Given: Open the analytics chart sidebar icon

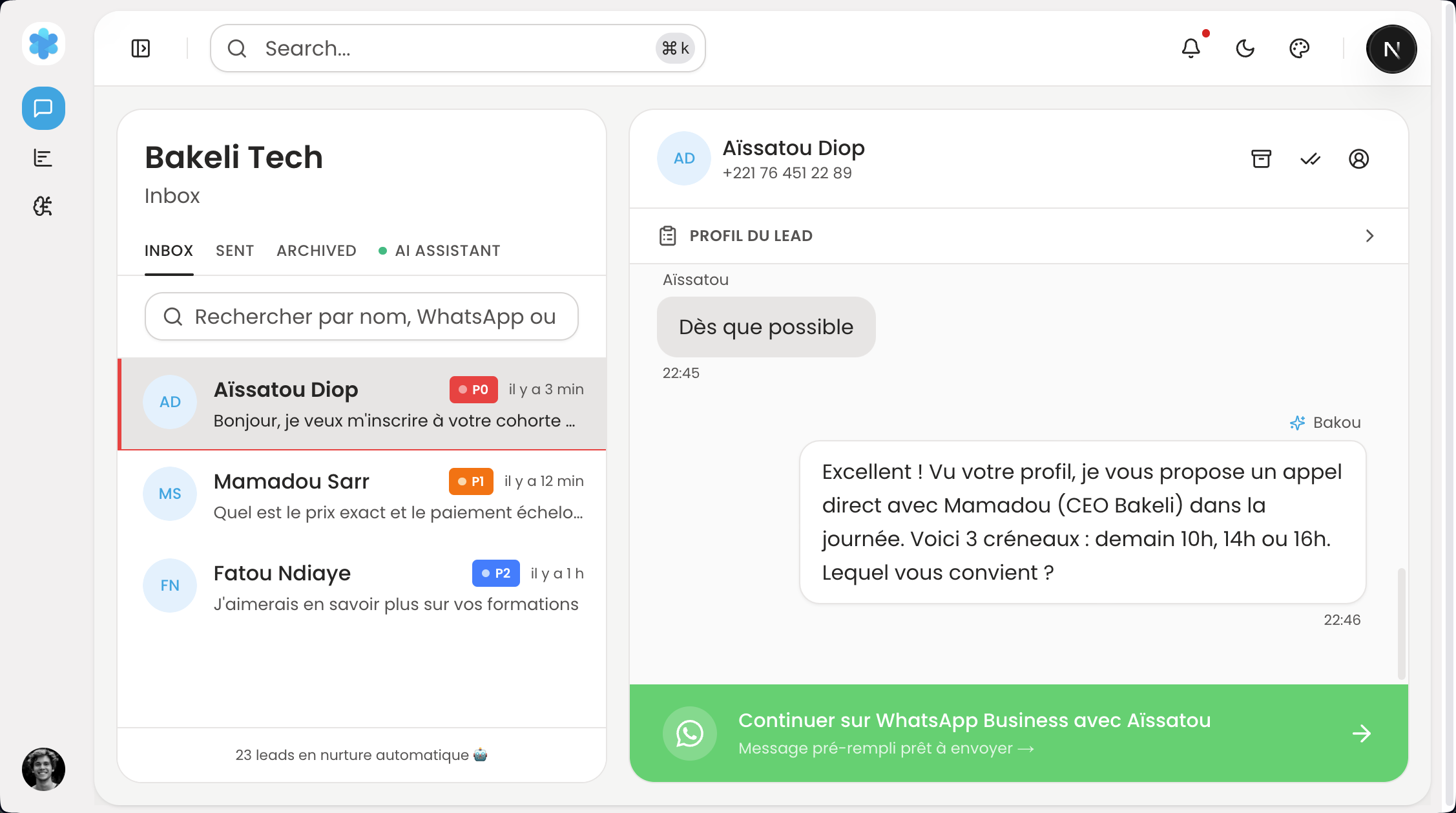Looking at the screenshot, I should tap(43, 158).
